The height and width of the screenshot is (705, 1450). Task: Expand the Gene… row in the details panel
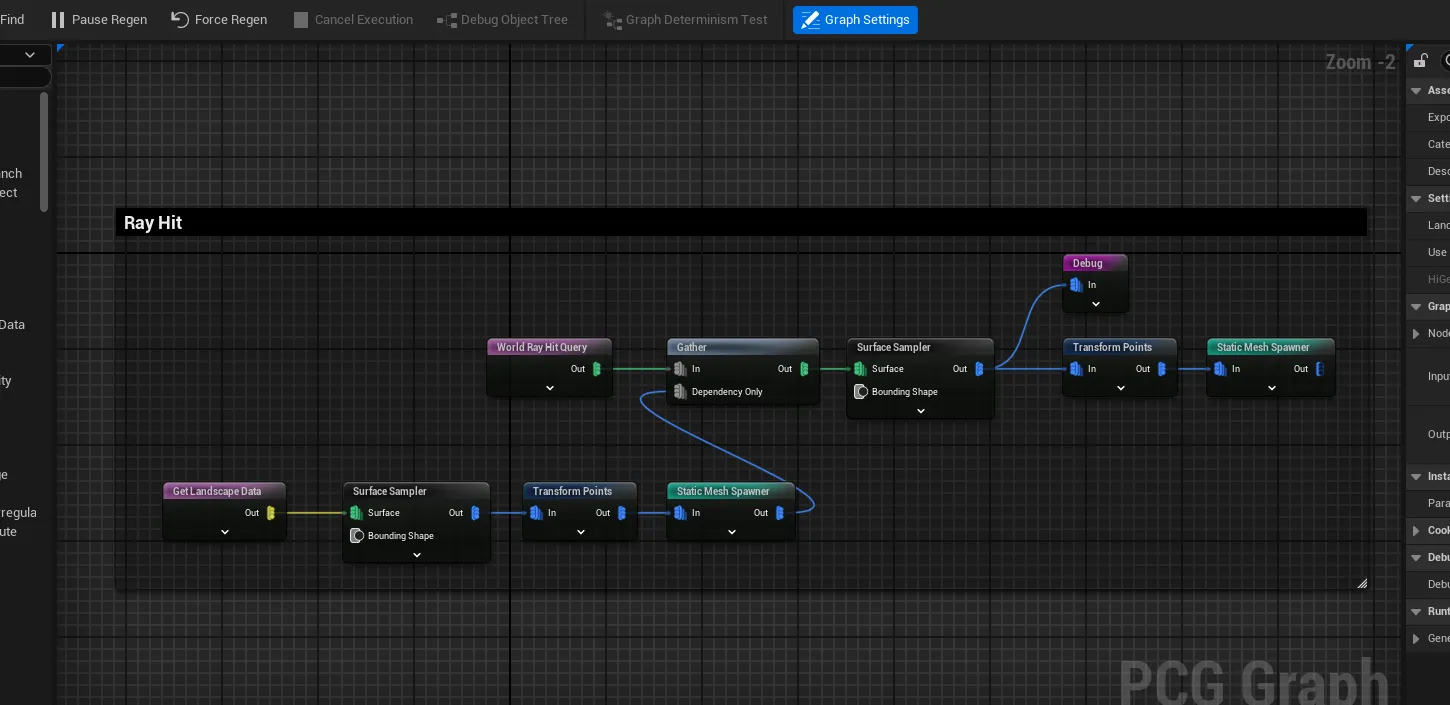(x=1416, y=638)
